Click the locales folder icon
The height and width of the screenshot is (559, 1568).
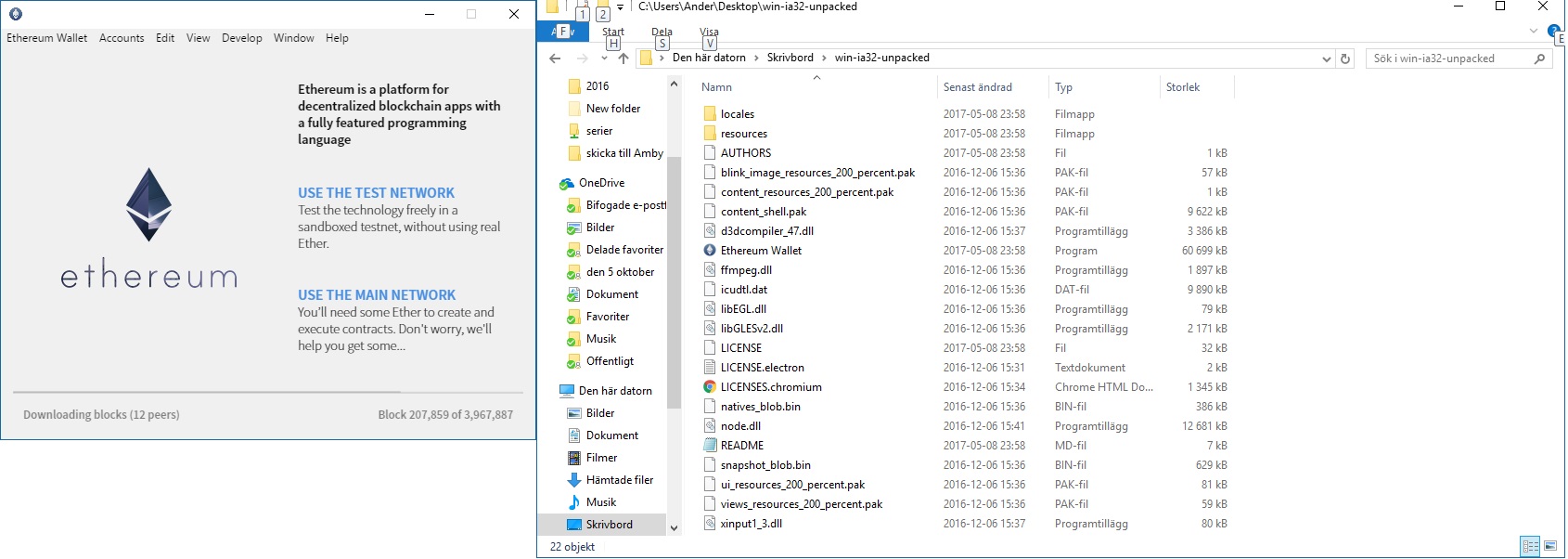710,114
